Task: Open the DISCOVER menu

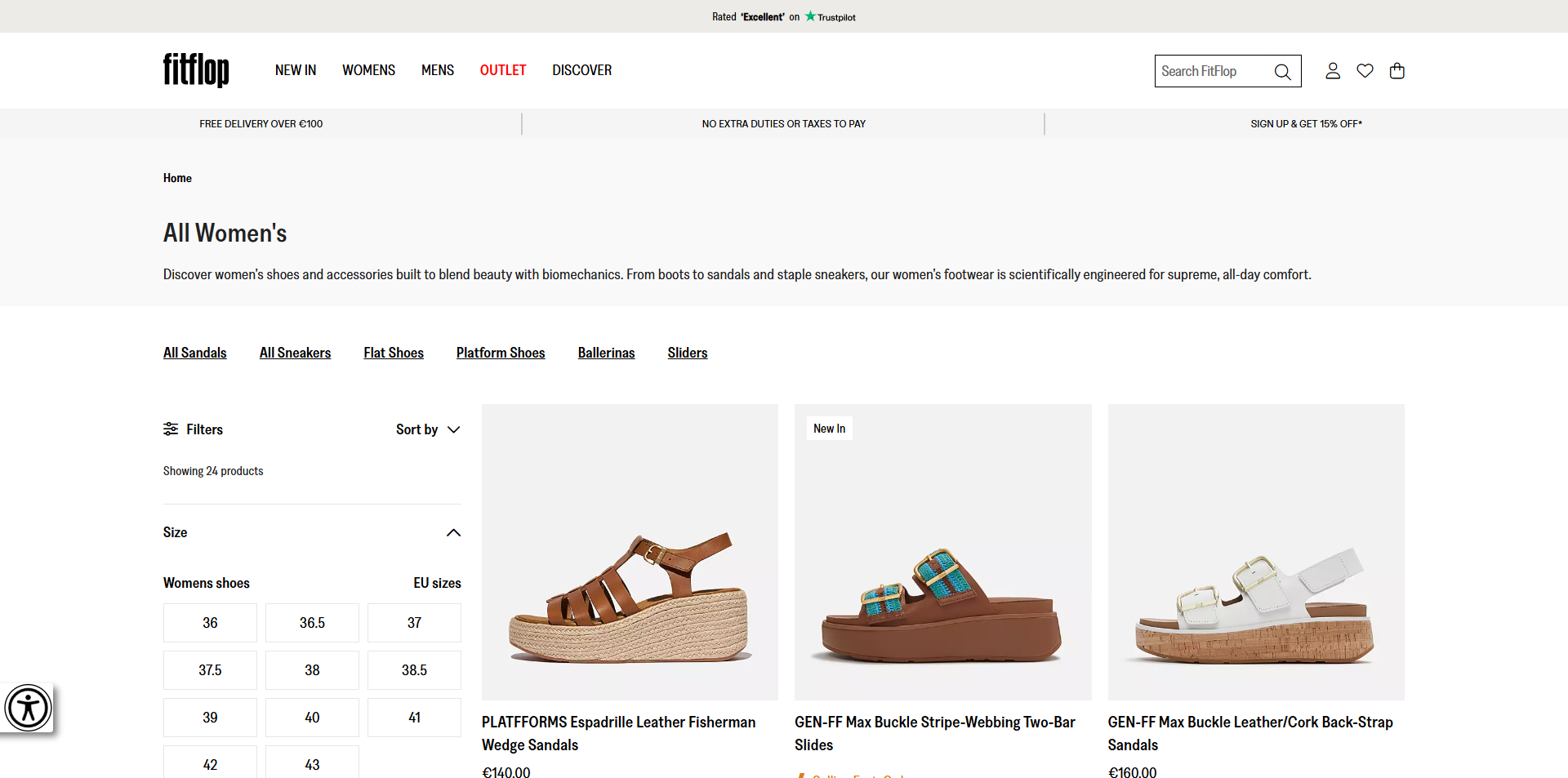Action: [x=581, y=70]
